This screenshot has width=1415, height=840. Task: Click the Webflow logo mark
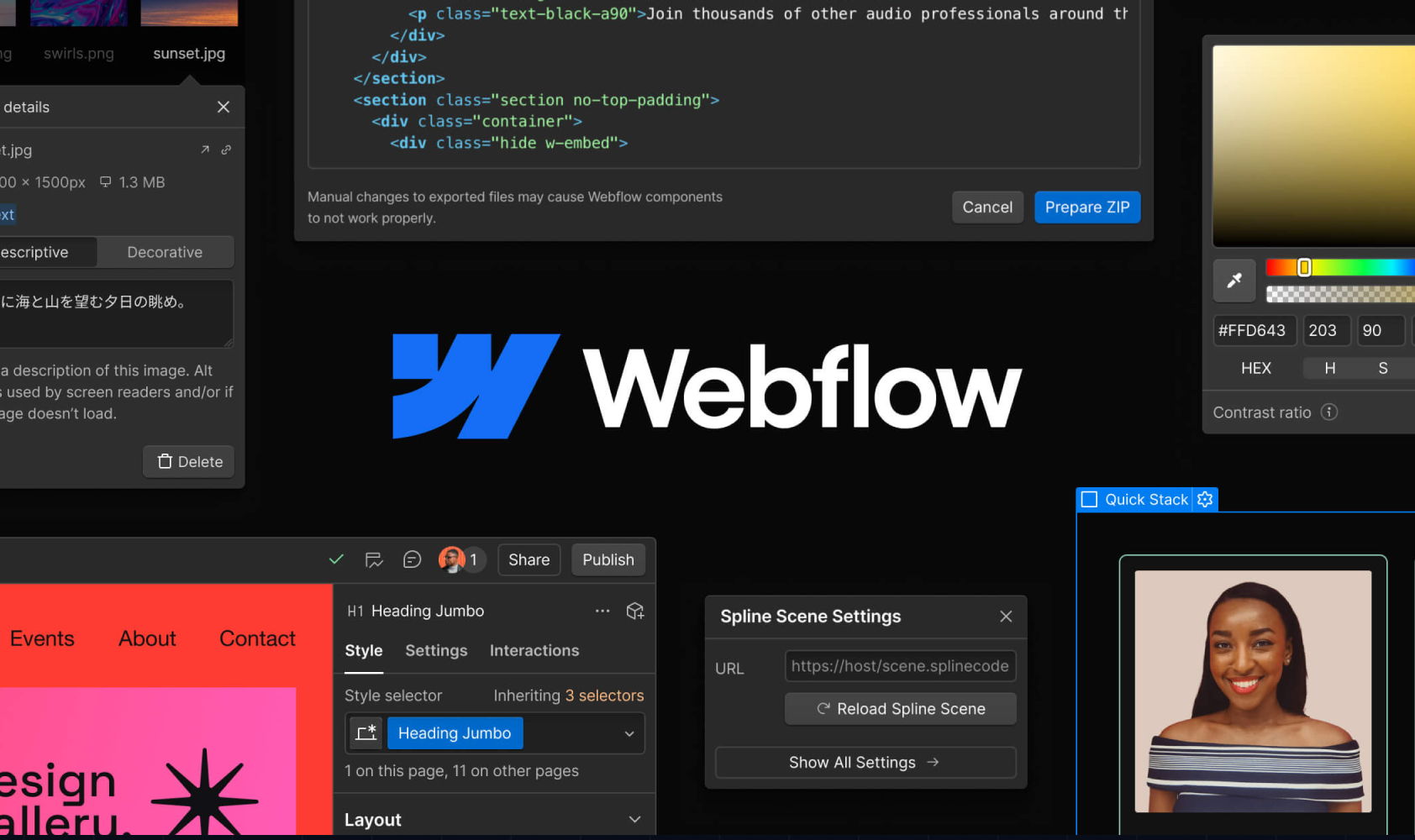[476, 386]
